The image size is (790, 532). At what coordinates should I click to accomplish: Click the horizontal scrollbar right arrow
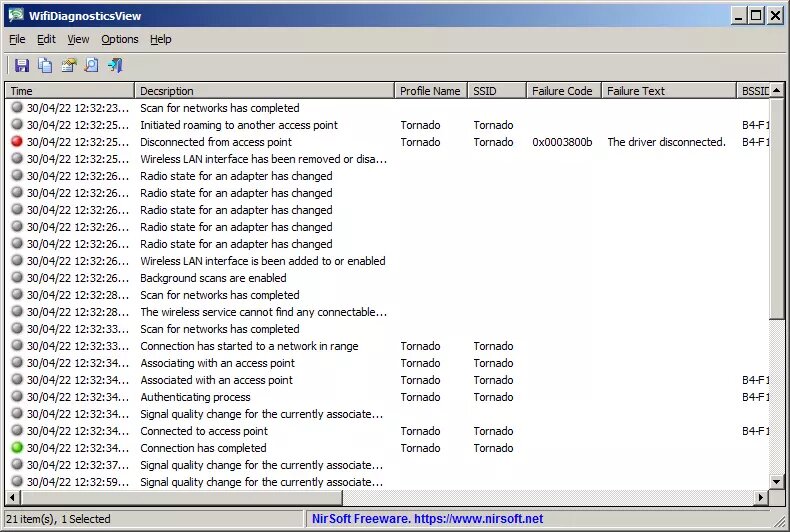(x=761, y=497)
